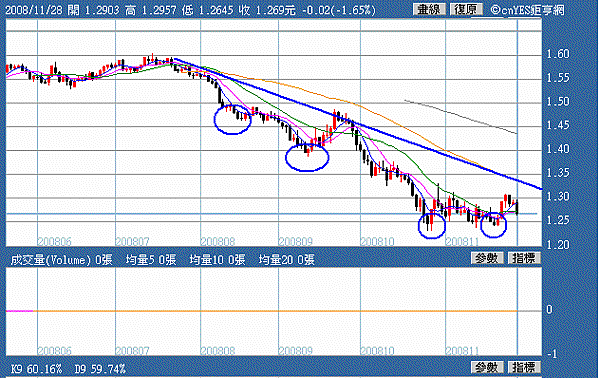The image size is (600, 378).
Task: Click the -0.02(-1.65%) change value
Action: point(339,10)
